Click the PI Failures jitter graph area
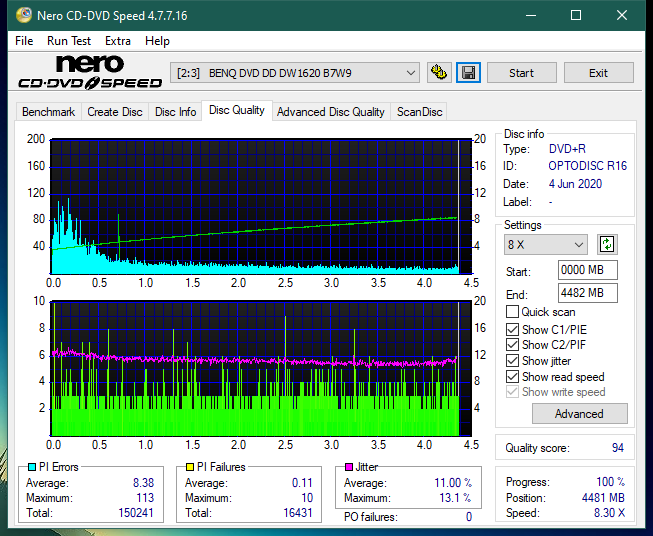 tap(261, 369)
